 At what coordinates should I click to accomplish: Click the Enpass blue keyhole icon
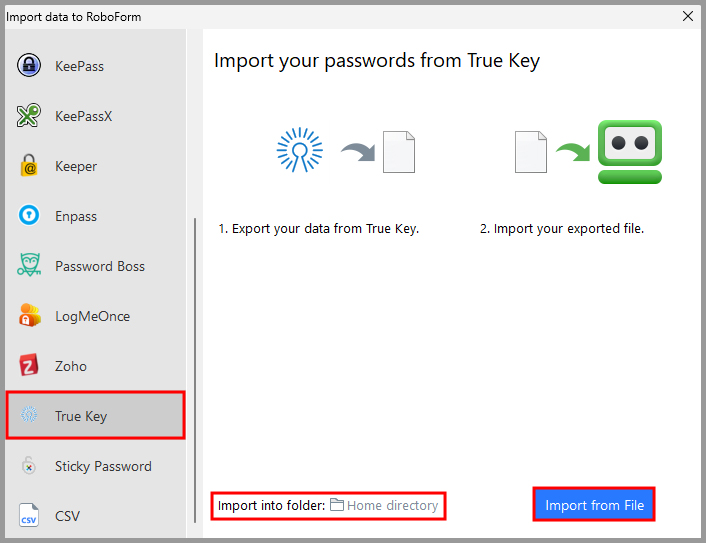point(29,216)
